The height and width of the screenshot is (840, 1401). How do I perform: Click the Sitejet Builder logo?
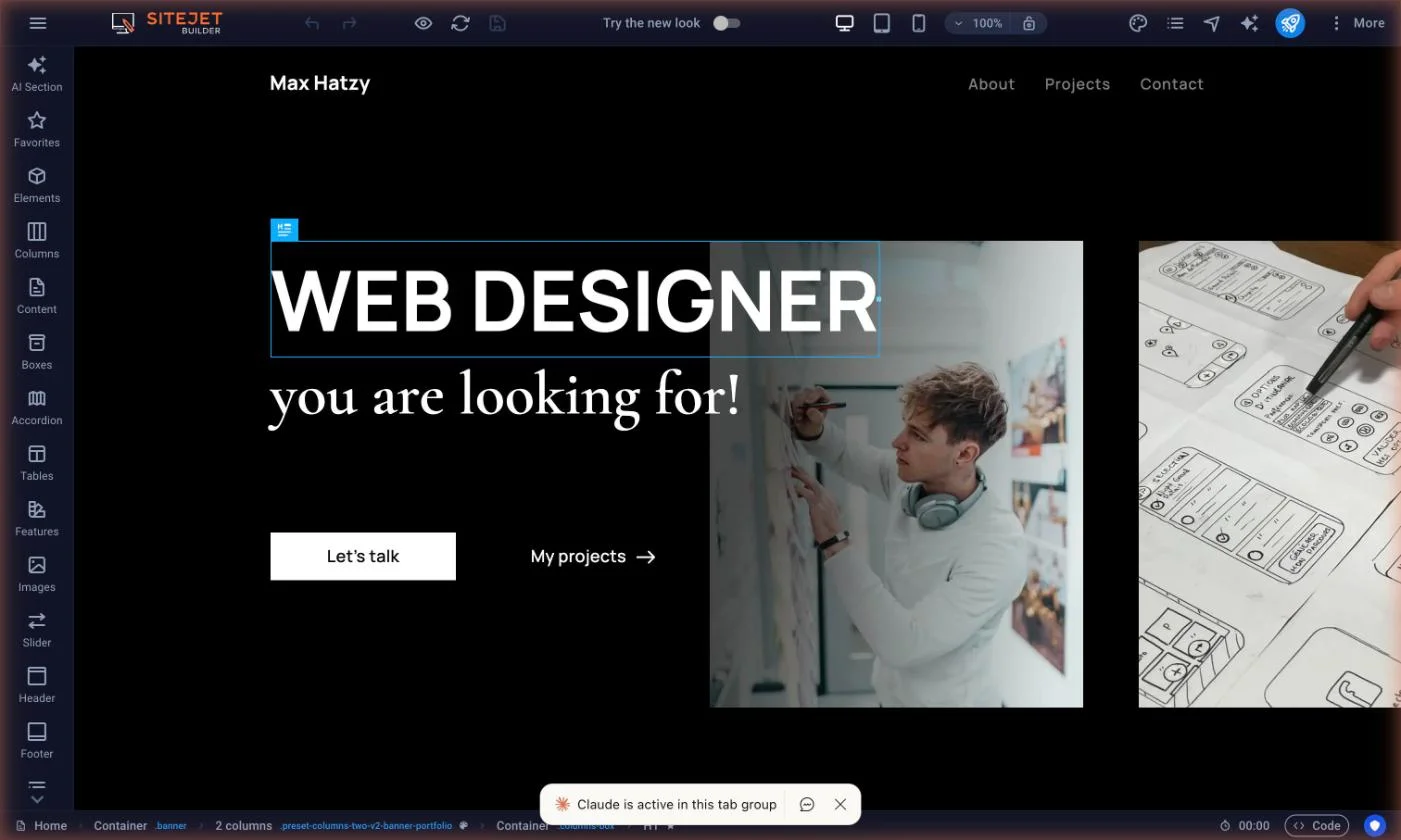pyautogui.click(x=167, y=23)
